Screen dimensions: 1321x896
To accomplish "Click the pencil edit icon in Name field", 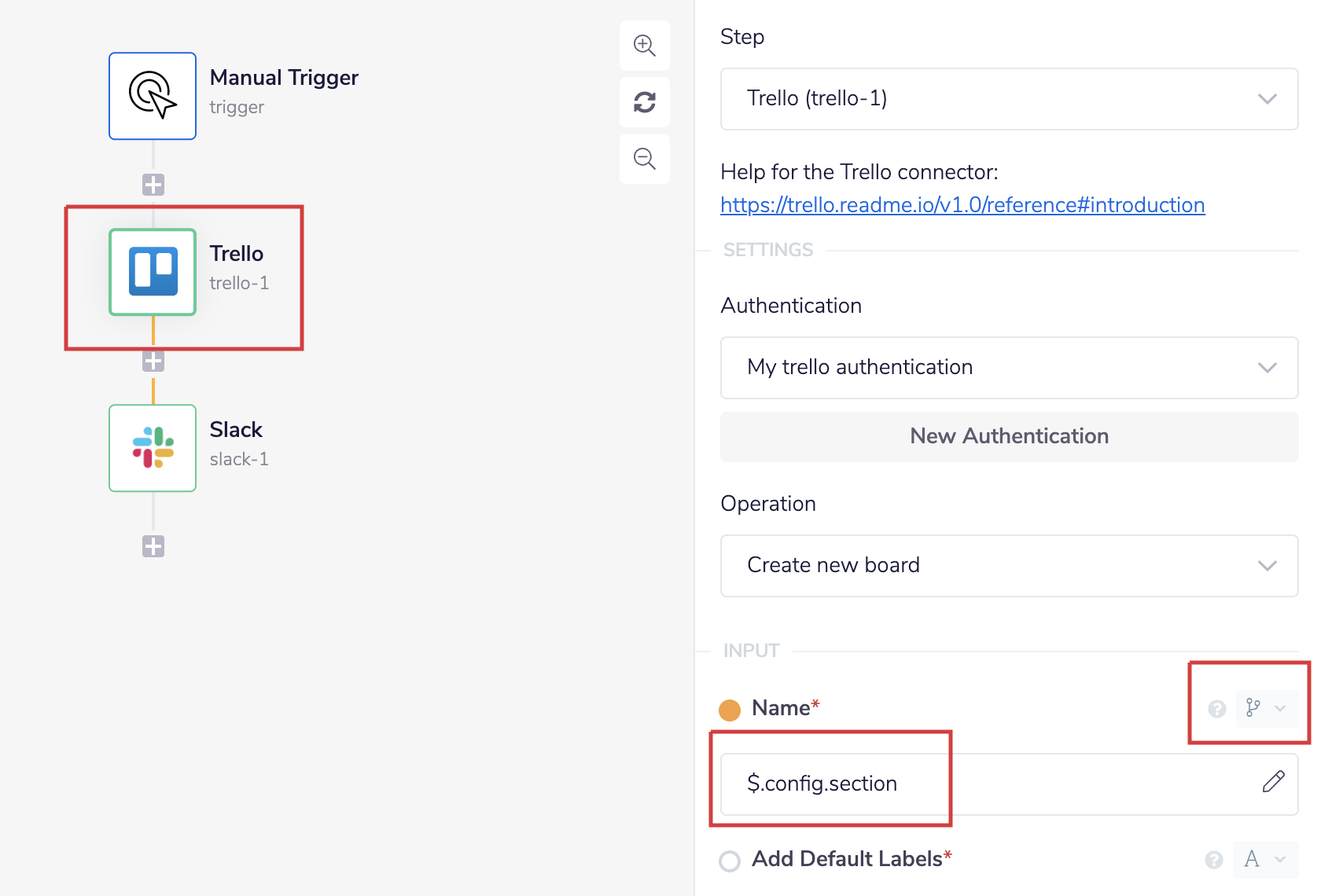I will point(1273,782).
